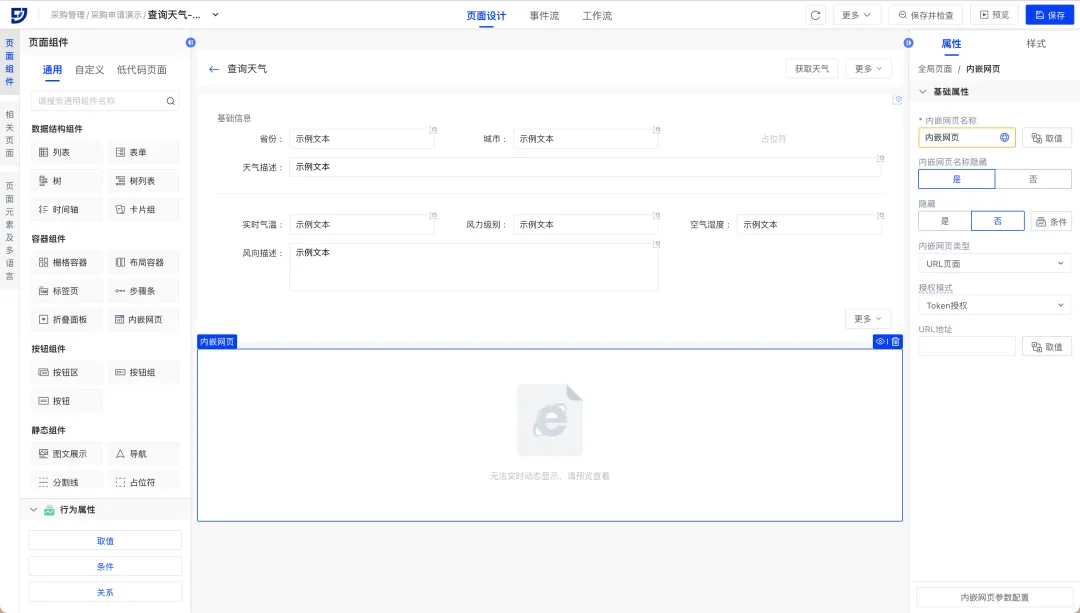The height and width of the screenshot is (613, 1080).
Task: Open the 内嵌网页类型 dropdown
Action: point(995,264)
